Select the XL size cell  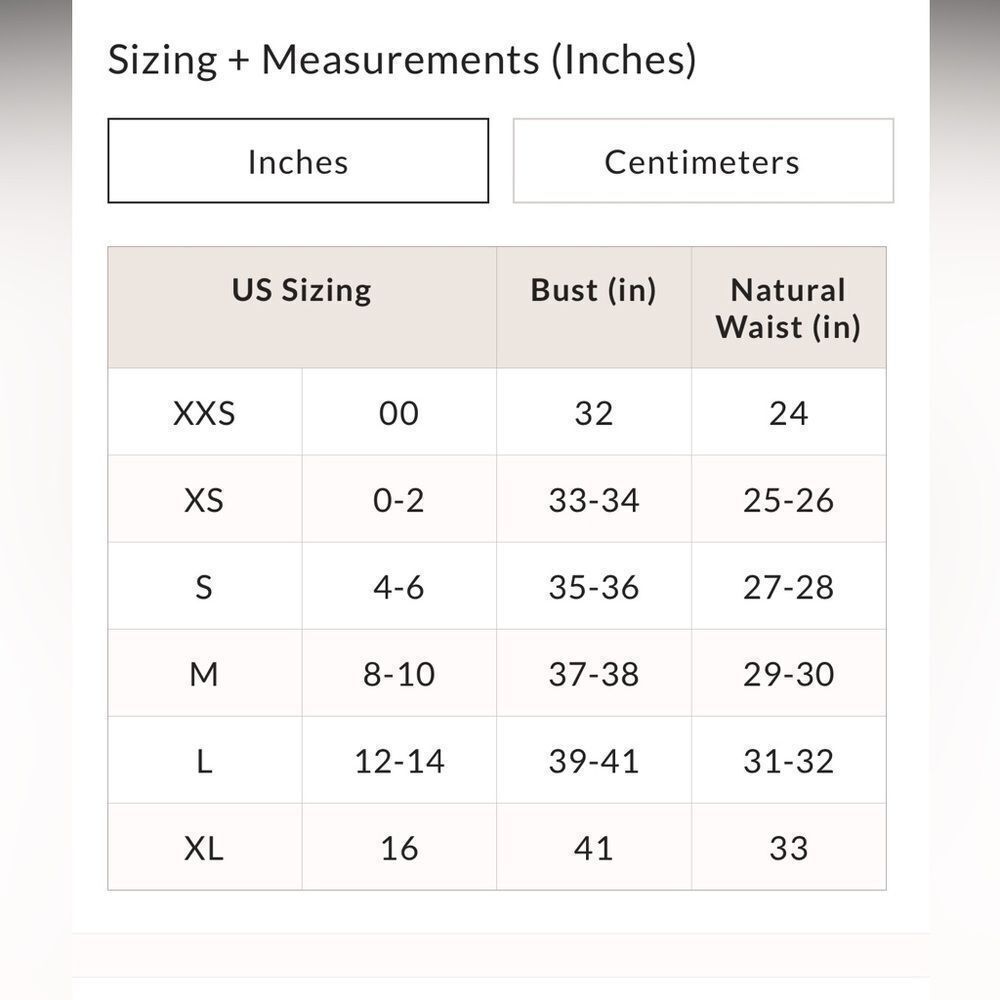click(x=205, y=847)
